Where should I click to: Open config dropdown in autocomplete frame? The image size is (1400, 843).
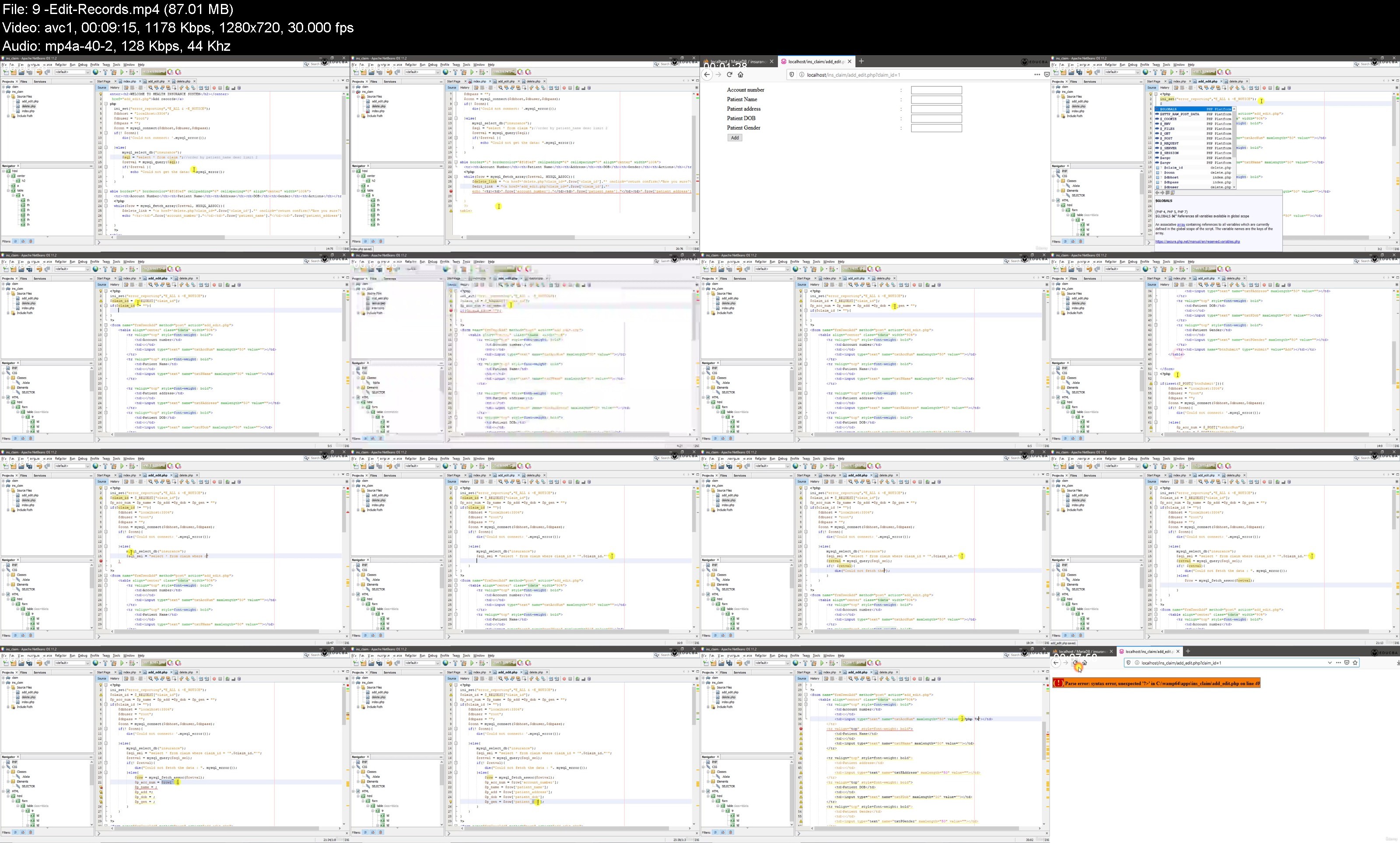click(1122, 72)
